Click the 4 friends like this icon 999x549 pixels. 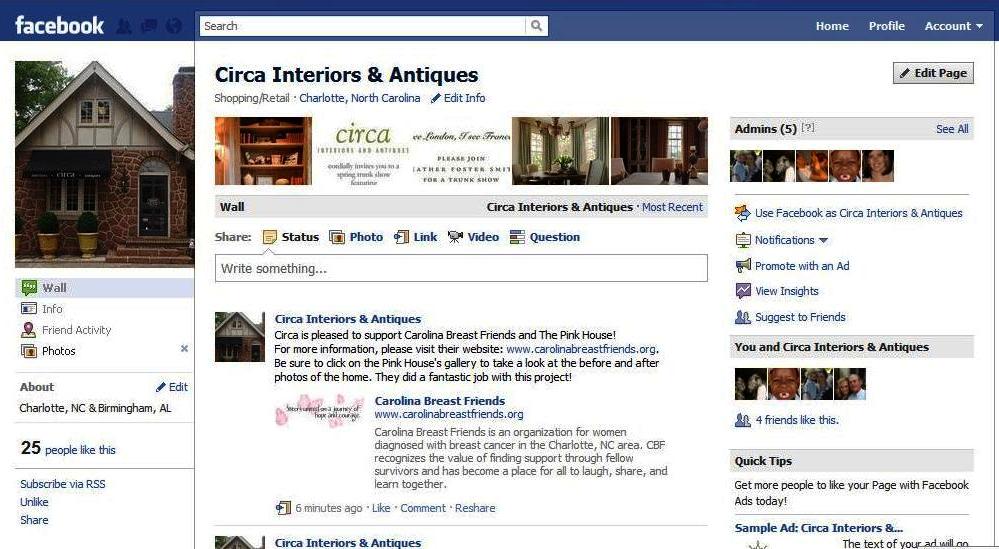(743, 420)
